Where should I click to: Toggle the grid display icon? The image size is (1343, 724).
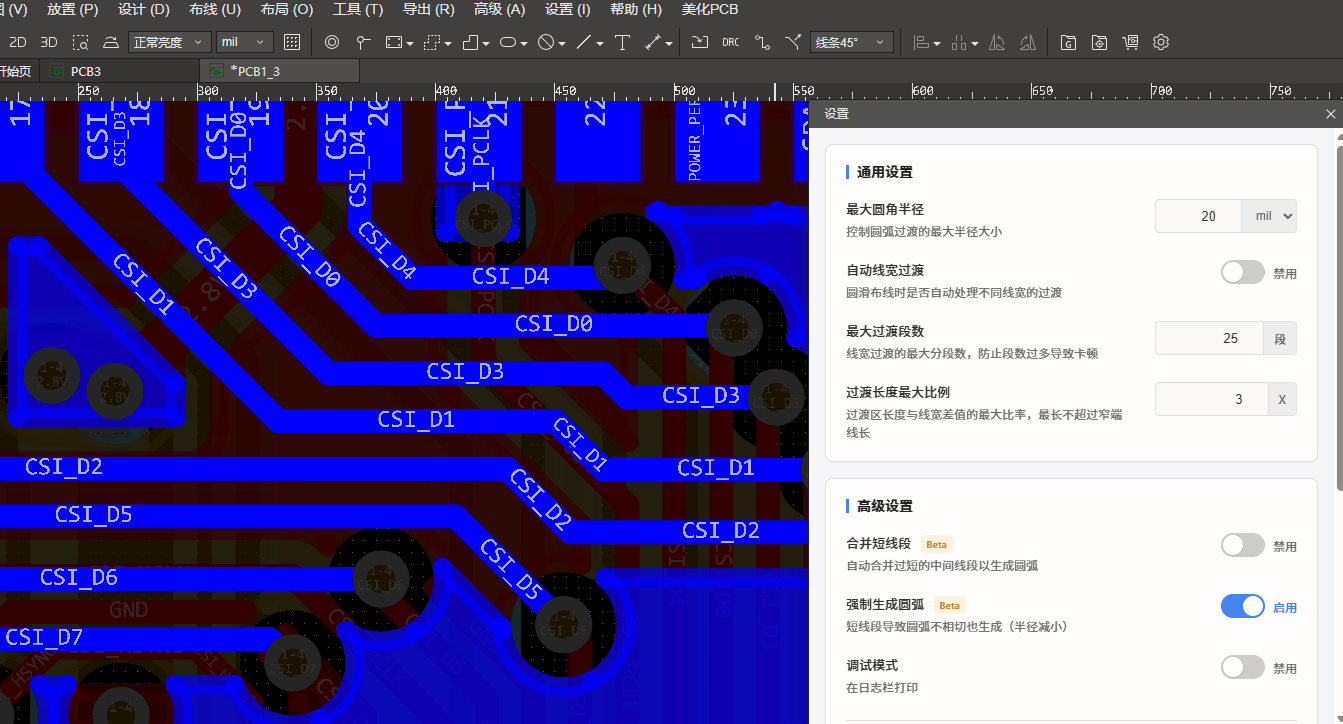(292, 42)
